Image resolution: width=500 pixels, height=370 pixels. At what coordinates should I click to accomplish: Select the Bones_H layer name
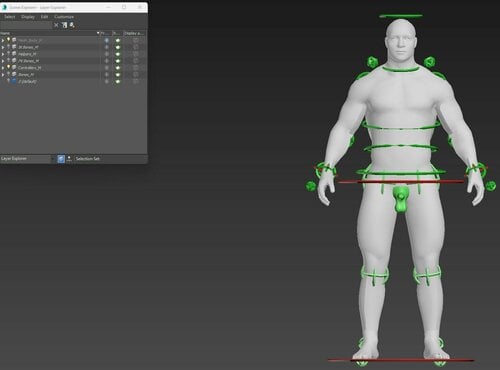click(26, 75)
